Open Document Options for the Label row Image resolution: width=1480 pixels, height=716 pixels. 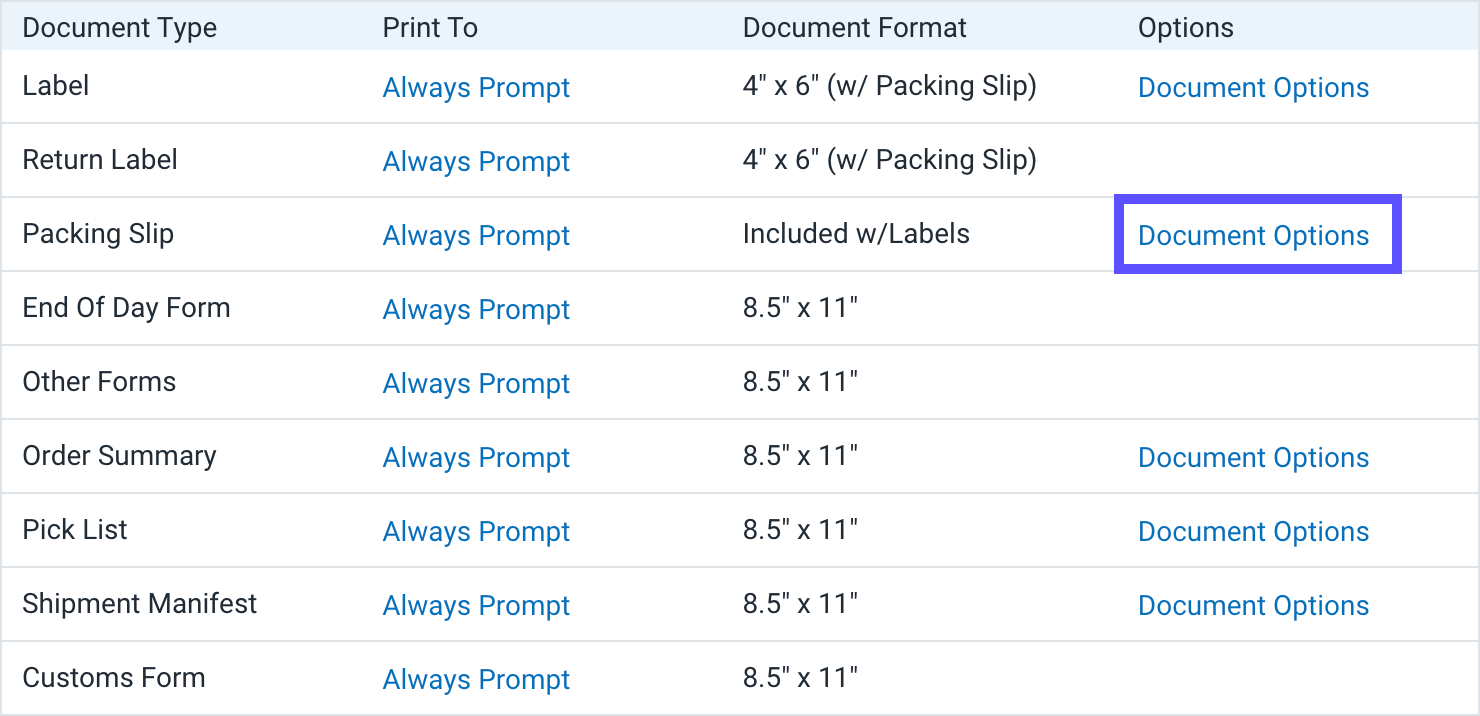coord(1254,88)
